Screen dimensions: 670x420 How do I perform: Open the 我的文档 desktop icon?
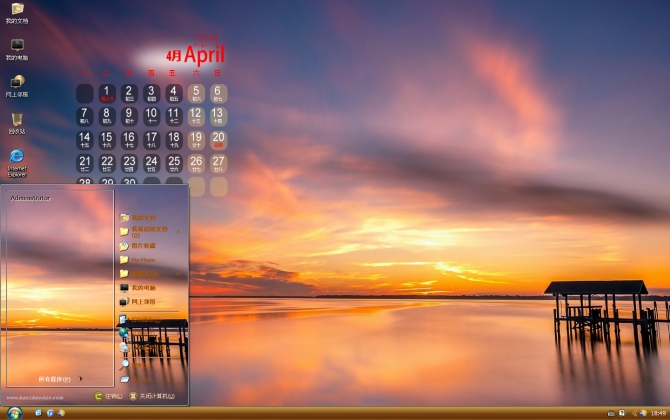click(17, 12)
